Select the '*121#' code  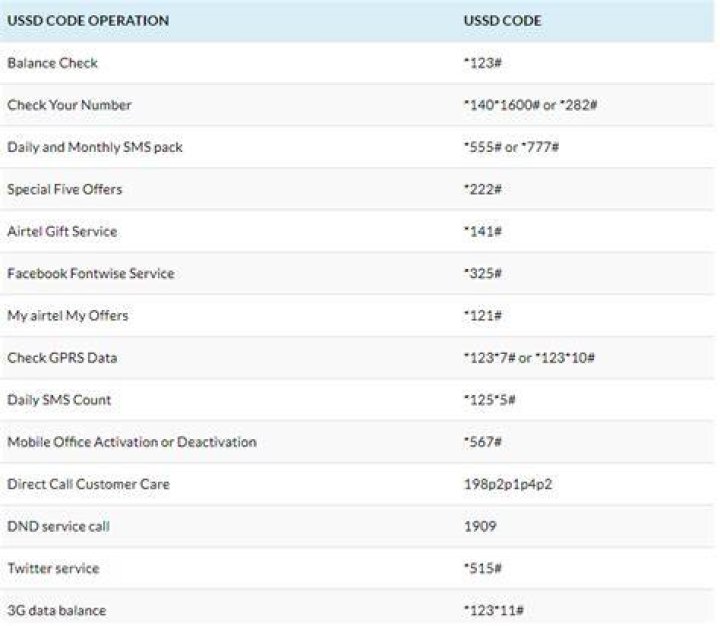pyautogui.click(x=483, y=316)
